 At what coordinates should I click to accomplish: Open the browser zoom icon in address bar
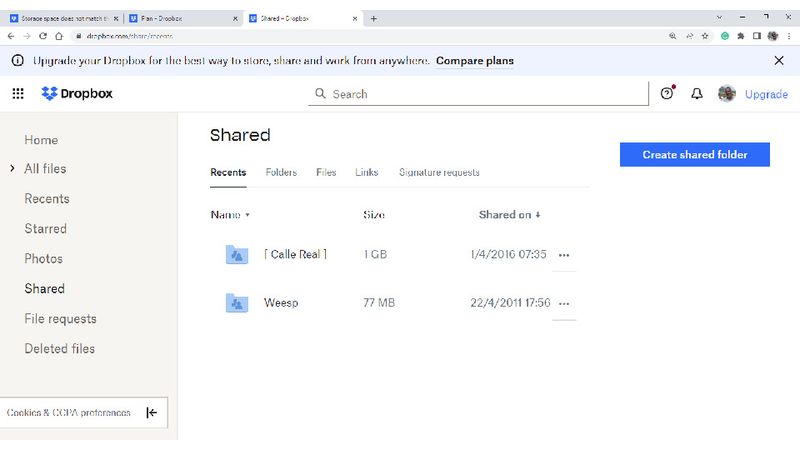coord(672,36)
